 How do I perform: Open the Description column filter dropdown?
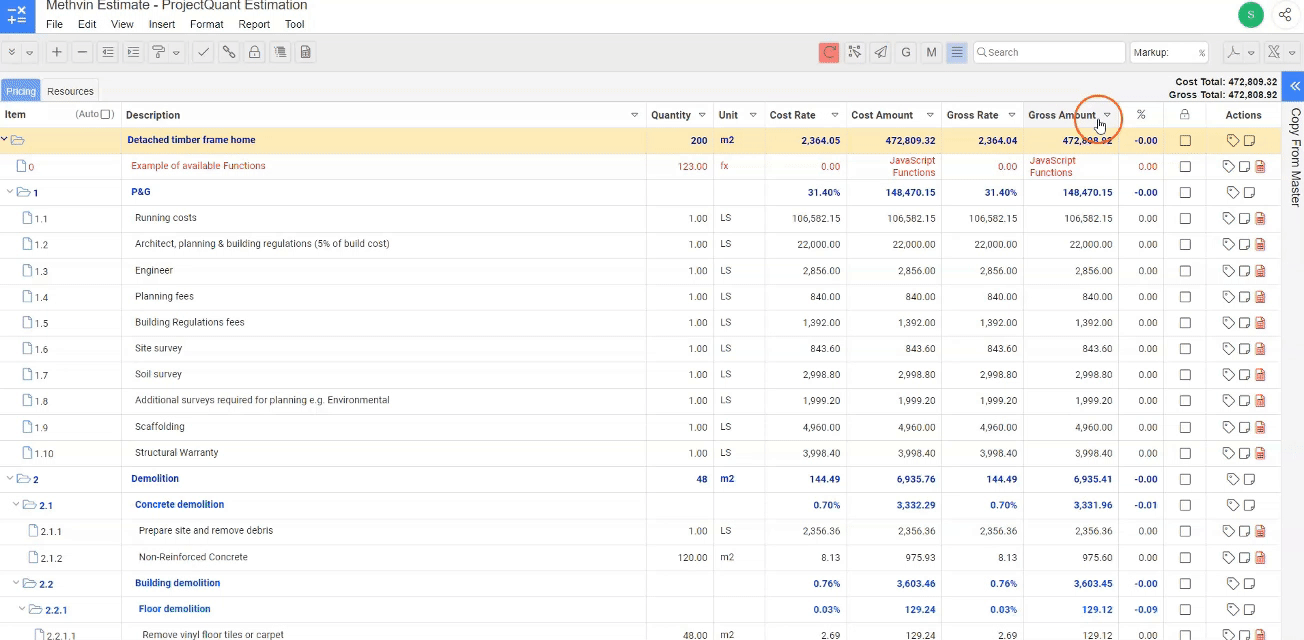pyautogui.click(x=634, y=116)
